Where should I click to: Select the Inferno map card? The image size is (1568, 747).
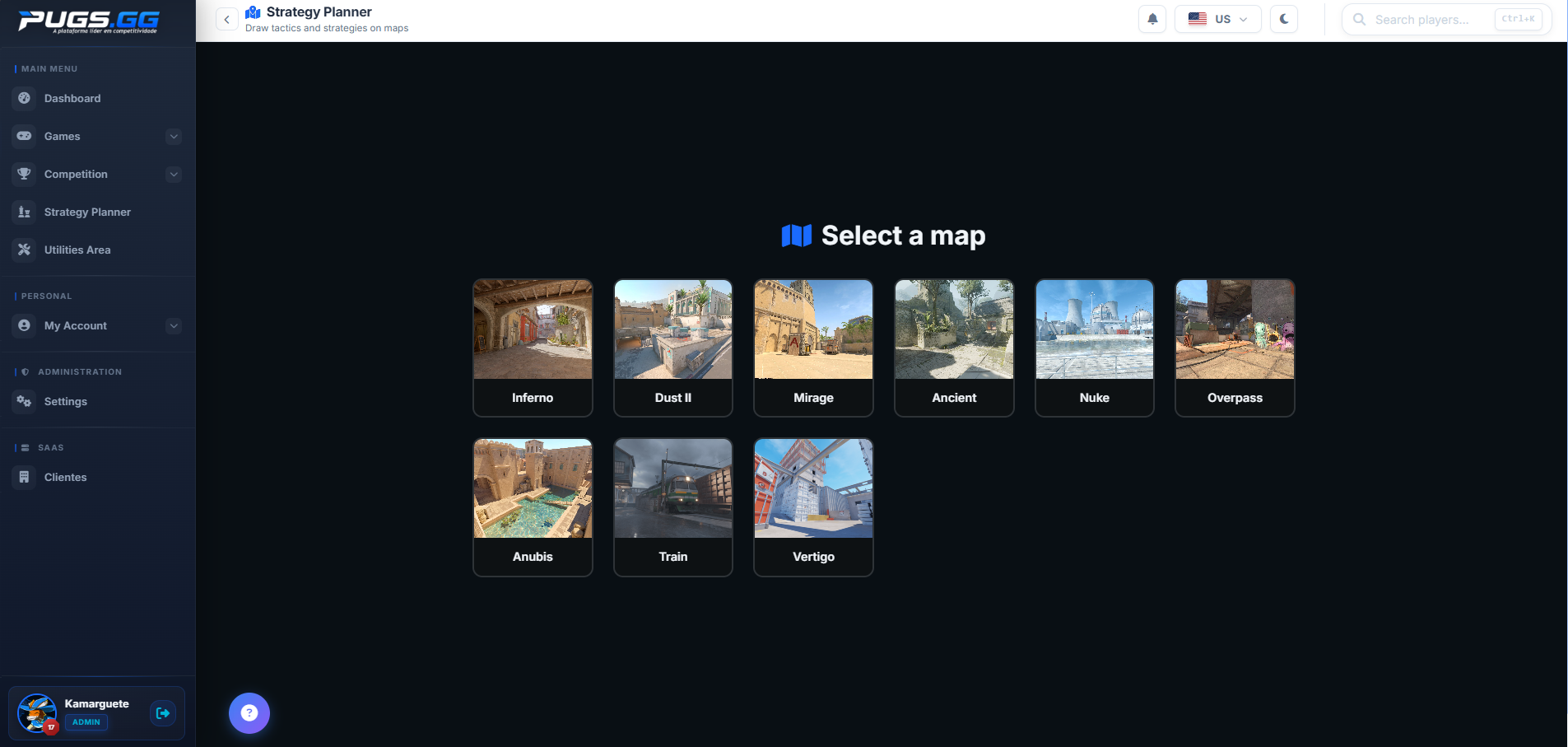(x=533, y=348)
